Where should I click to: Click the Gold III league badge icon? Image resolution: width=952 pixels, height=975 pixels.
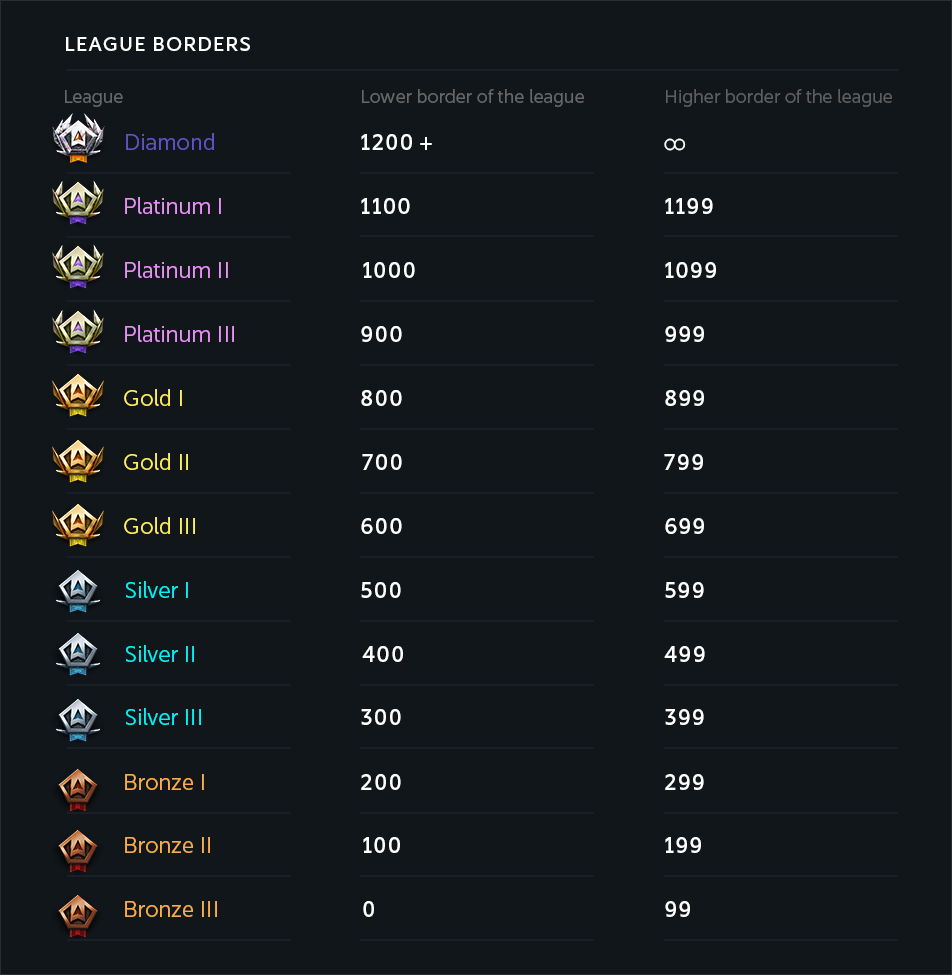[x=78, y=524]
